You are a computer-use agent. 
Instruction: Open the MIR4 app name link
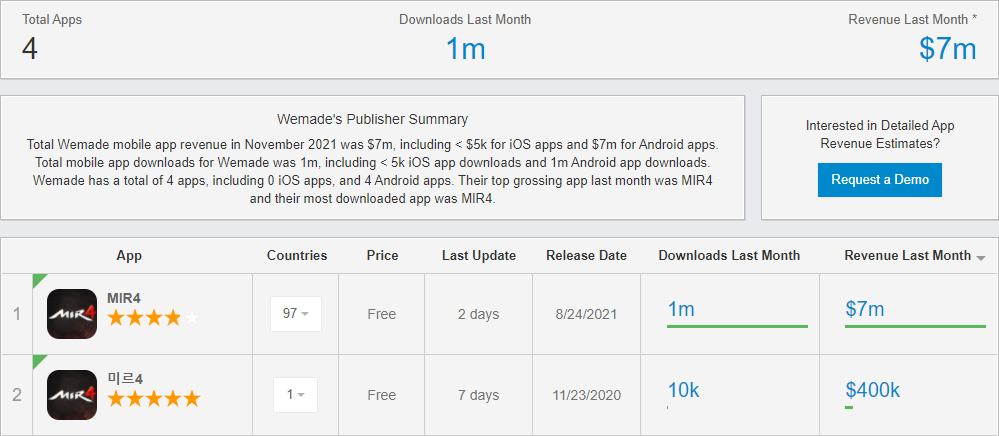coord(124,298)
